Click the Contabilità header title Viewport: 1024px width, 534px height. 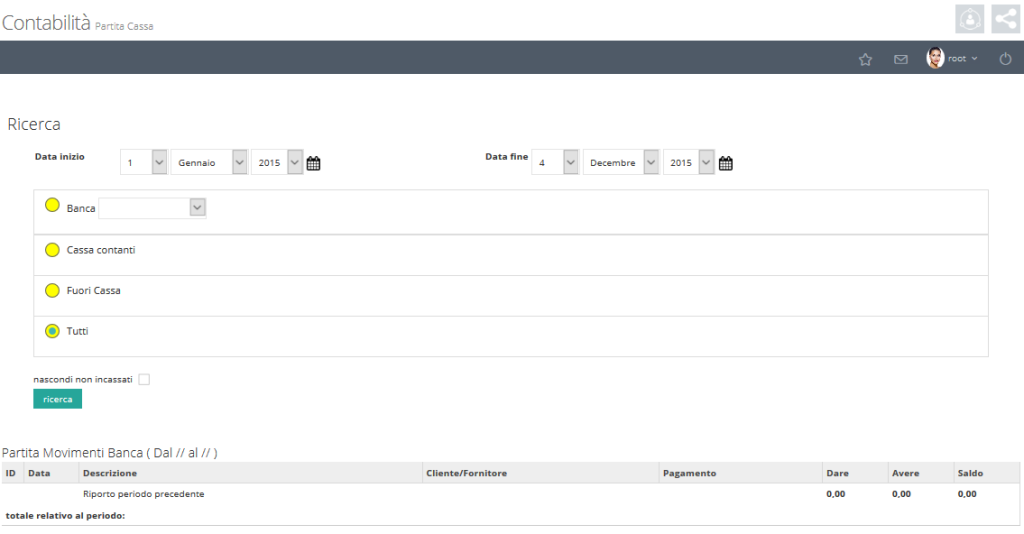point(46,23)
